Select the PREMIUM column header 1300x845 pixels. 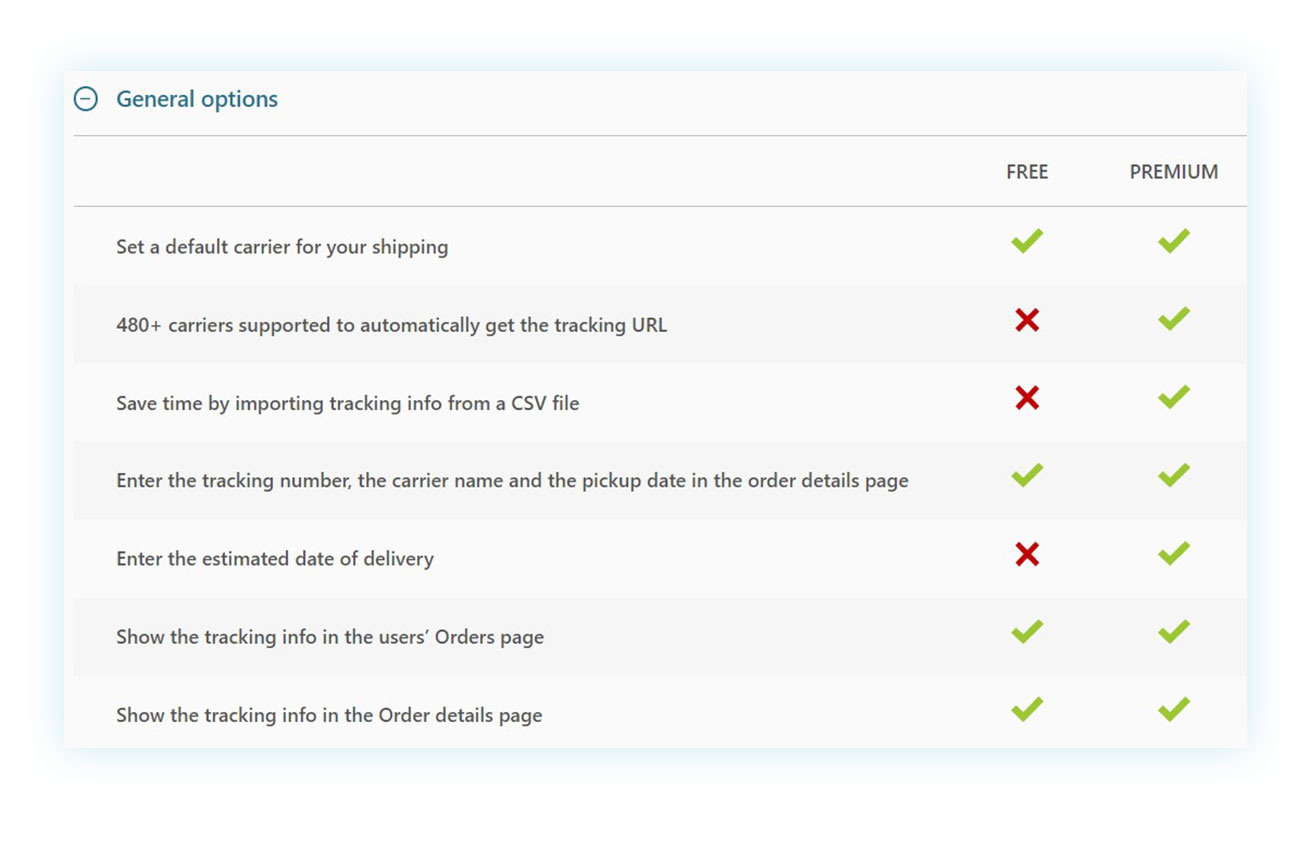click(1173, 171)
